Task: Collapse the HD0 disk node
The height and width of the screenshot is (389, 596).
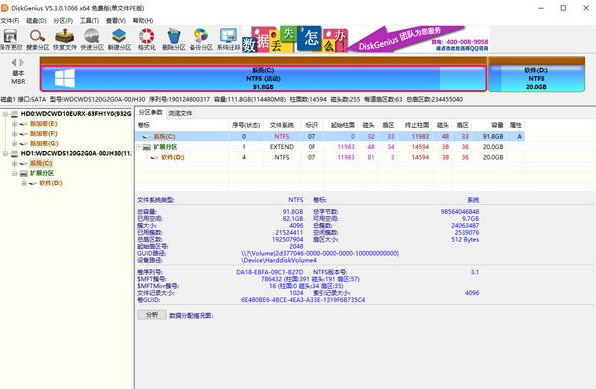Action: tap(5, 114)
